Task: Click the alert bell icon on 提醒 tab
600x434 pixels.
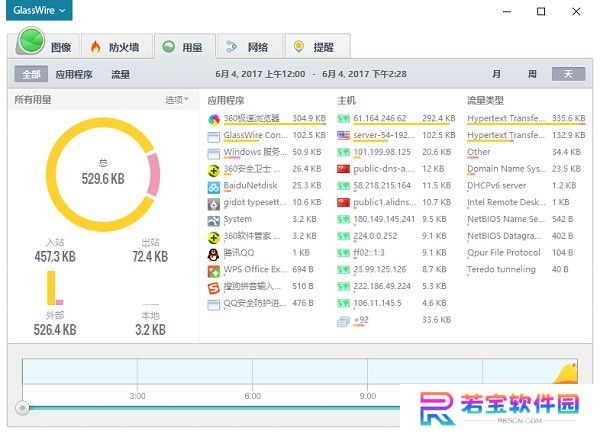Action: pyautogui.click(x=299, y=47)
